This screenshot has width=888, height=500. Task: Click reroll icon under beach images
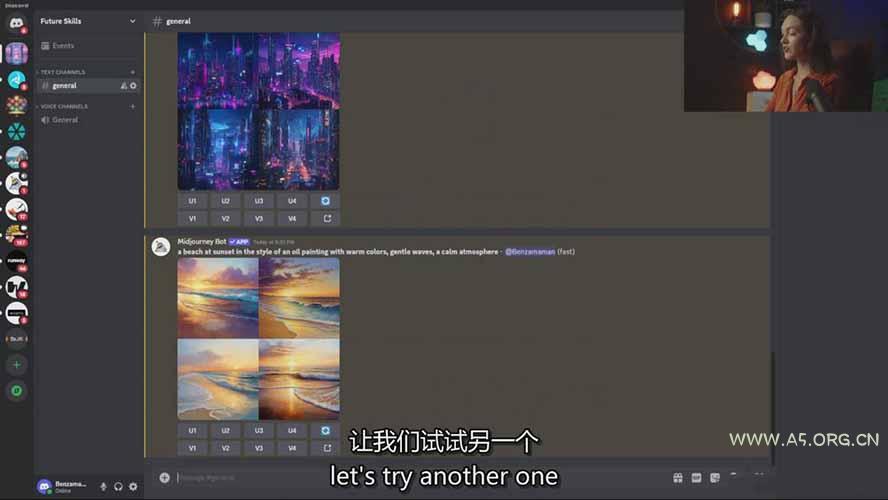(325, 431)
